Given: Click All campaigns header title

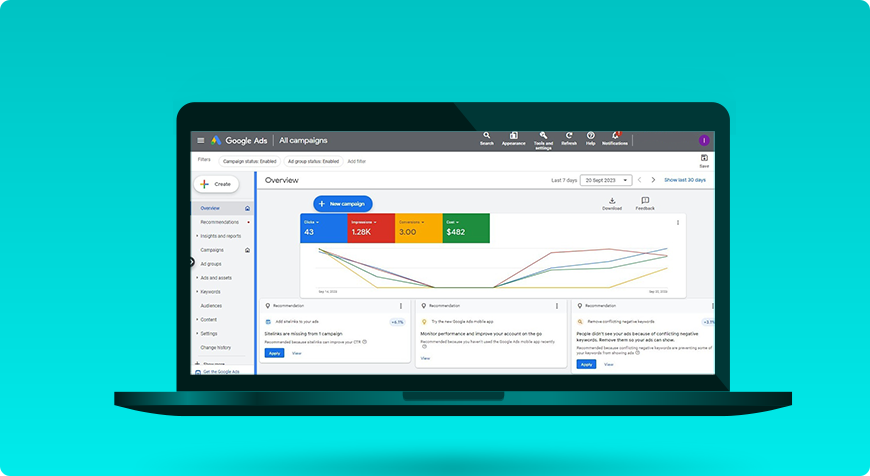Looking at the screenshot, I should tap(304, 140).
